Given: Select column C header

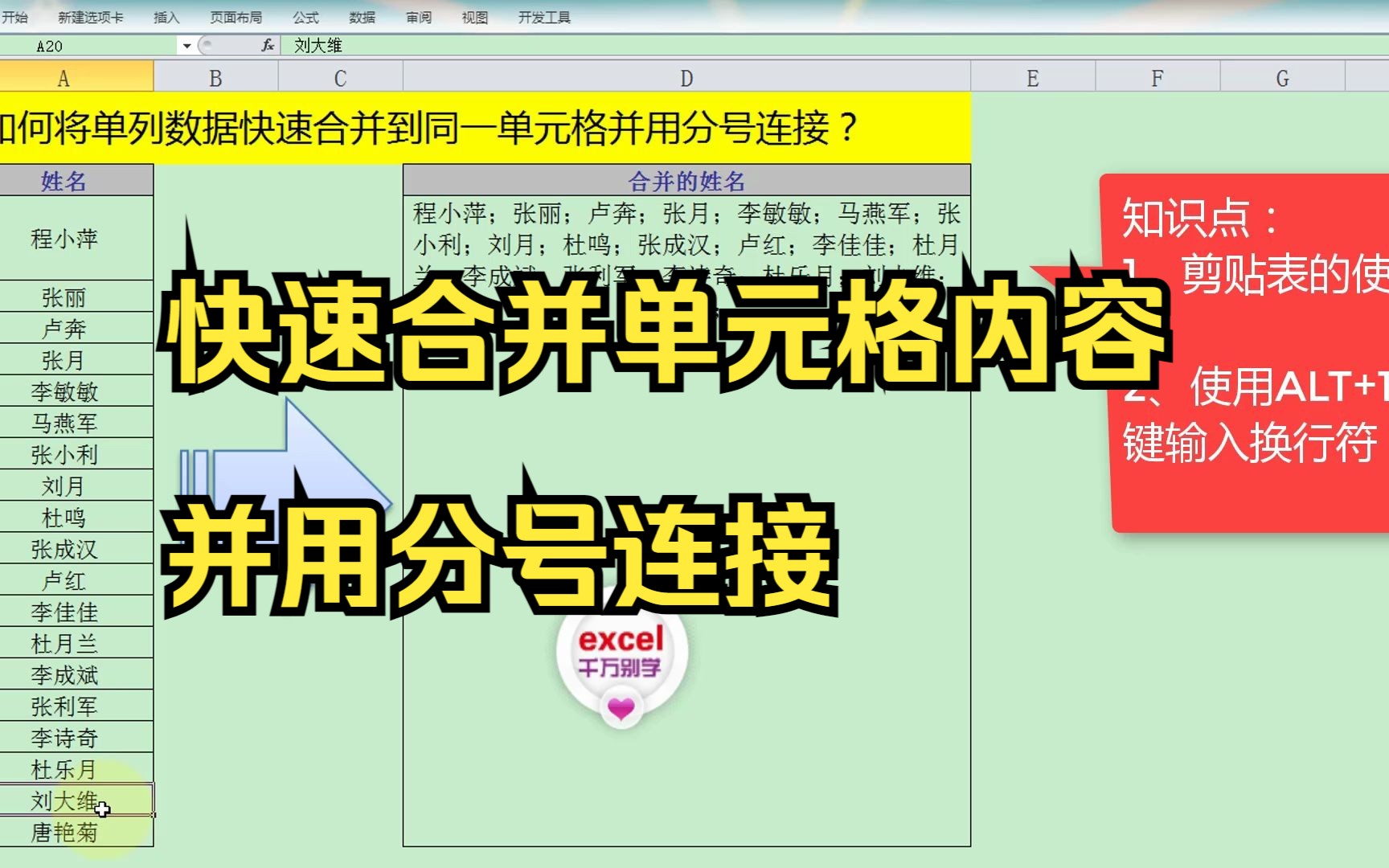Looking at the screenshot, I should [x=340, y=78].
